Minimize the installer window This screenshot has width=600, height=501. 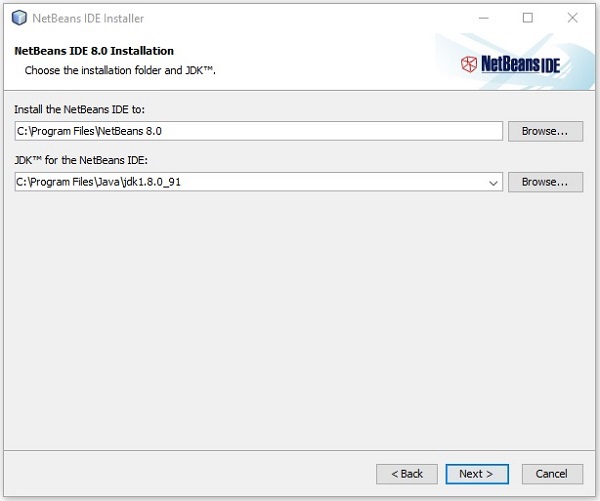[x=483, y=18]
